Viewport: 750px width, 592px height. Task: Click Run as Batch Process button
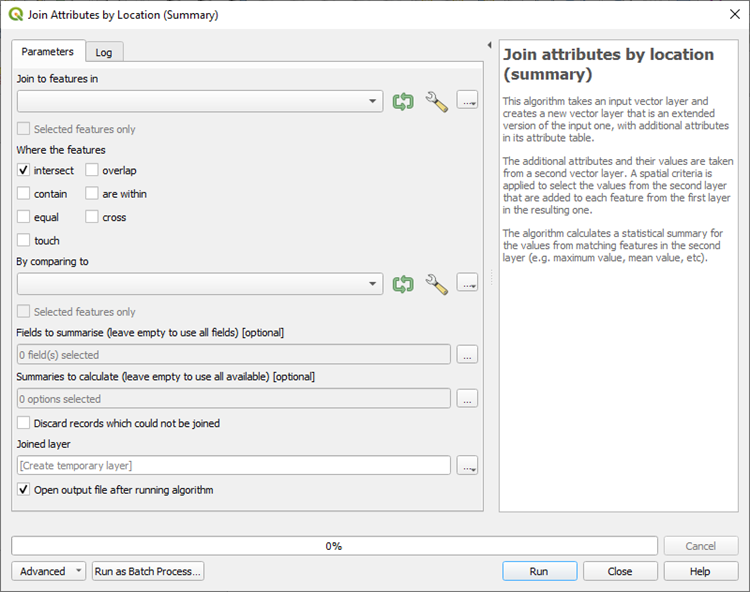point(148,572)
